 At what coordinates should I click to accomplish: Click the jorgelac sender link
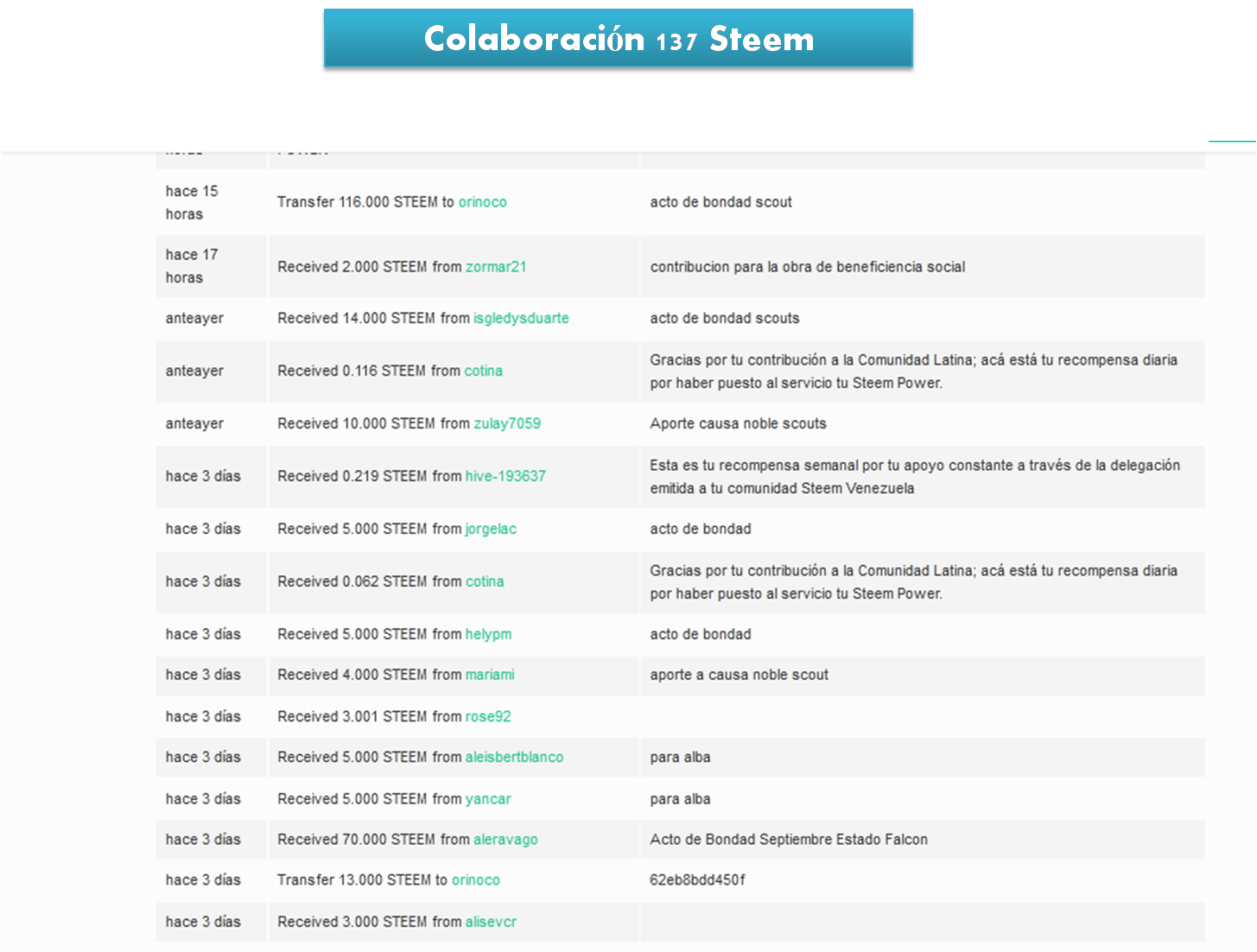[x=491, y=529]
